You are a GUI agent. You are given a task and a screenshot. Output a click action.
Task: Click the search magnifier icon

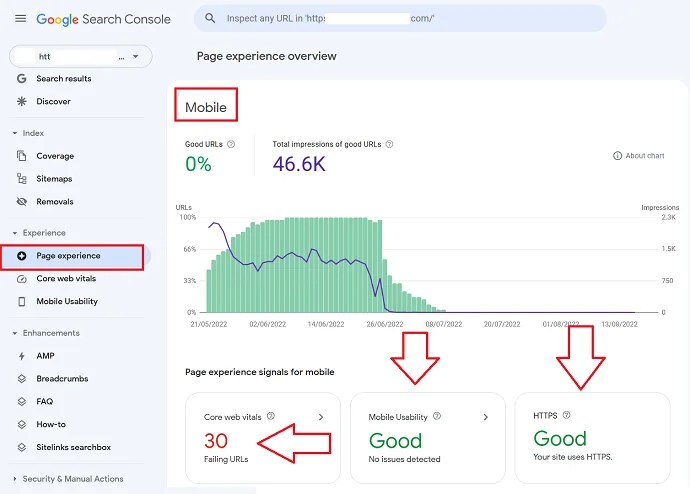[x=210, y=18]
